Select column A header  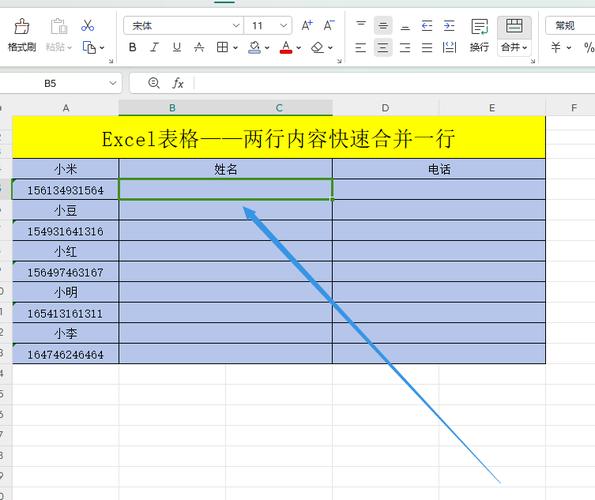pyautogui.click(x=66, y=108)
